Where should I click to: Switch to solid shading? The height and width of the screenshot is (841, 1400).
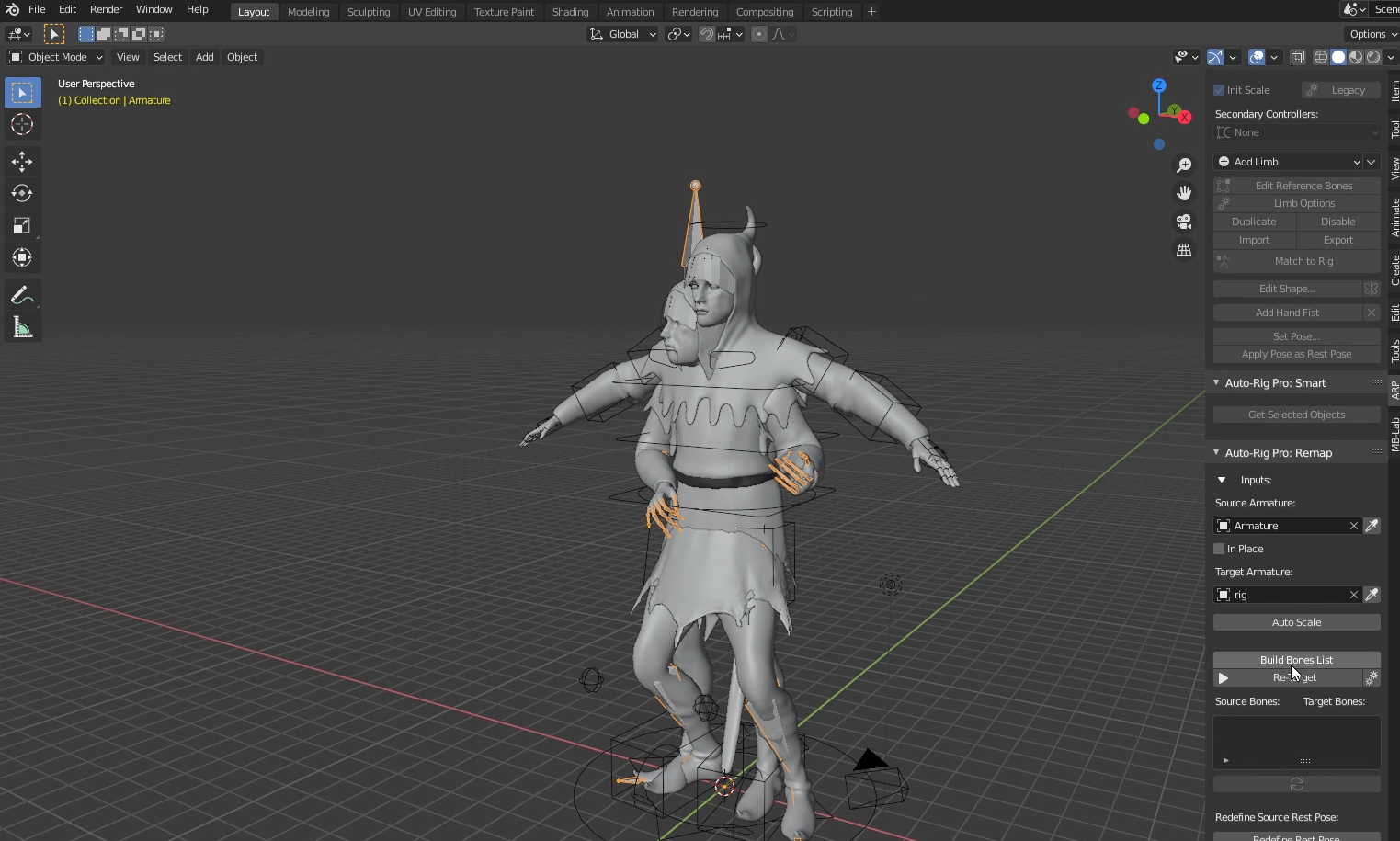click(x=1338, y=57)
